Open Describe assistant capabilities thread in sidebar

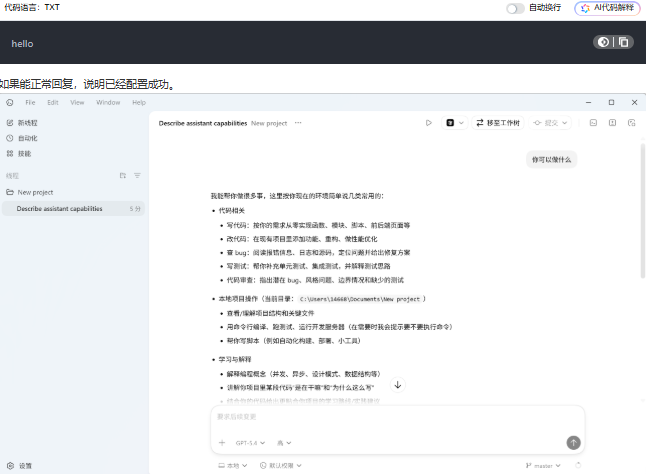(73, 209)
